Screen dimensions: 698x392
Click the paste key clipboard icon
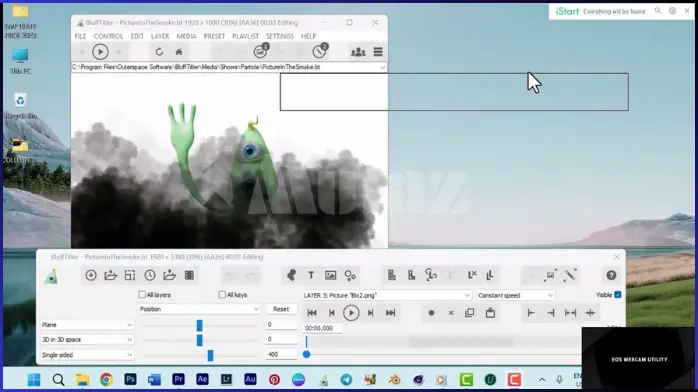(490, 313)
